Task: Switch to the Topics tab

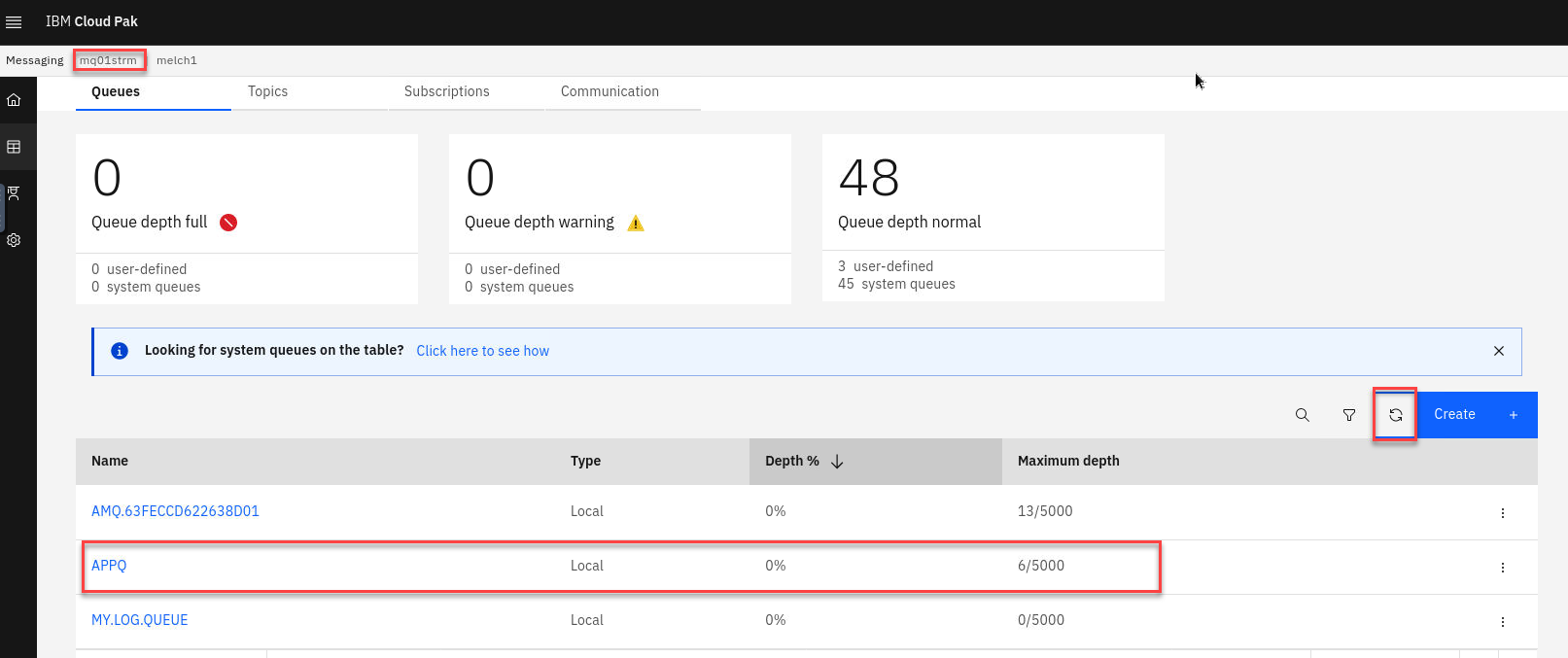Action: (x=267, y=91)
